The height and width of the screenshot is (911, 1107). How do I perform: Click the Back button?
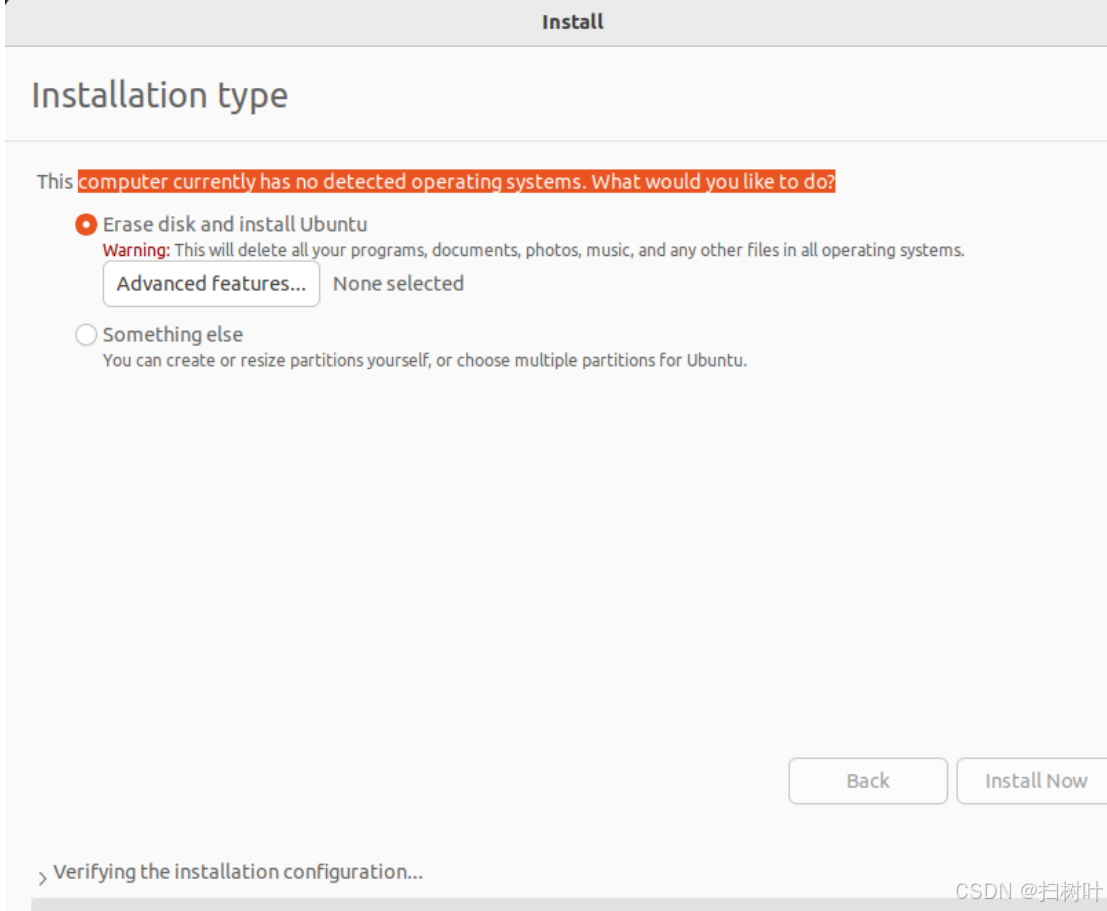(868, 781)
